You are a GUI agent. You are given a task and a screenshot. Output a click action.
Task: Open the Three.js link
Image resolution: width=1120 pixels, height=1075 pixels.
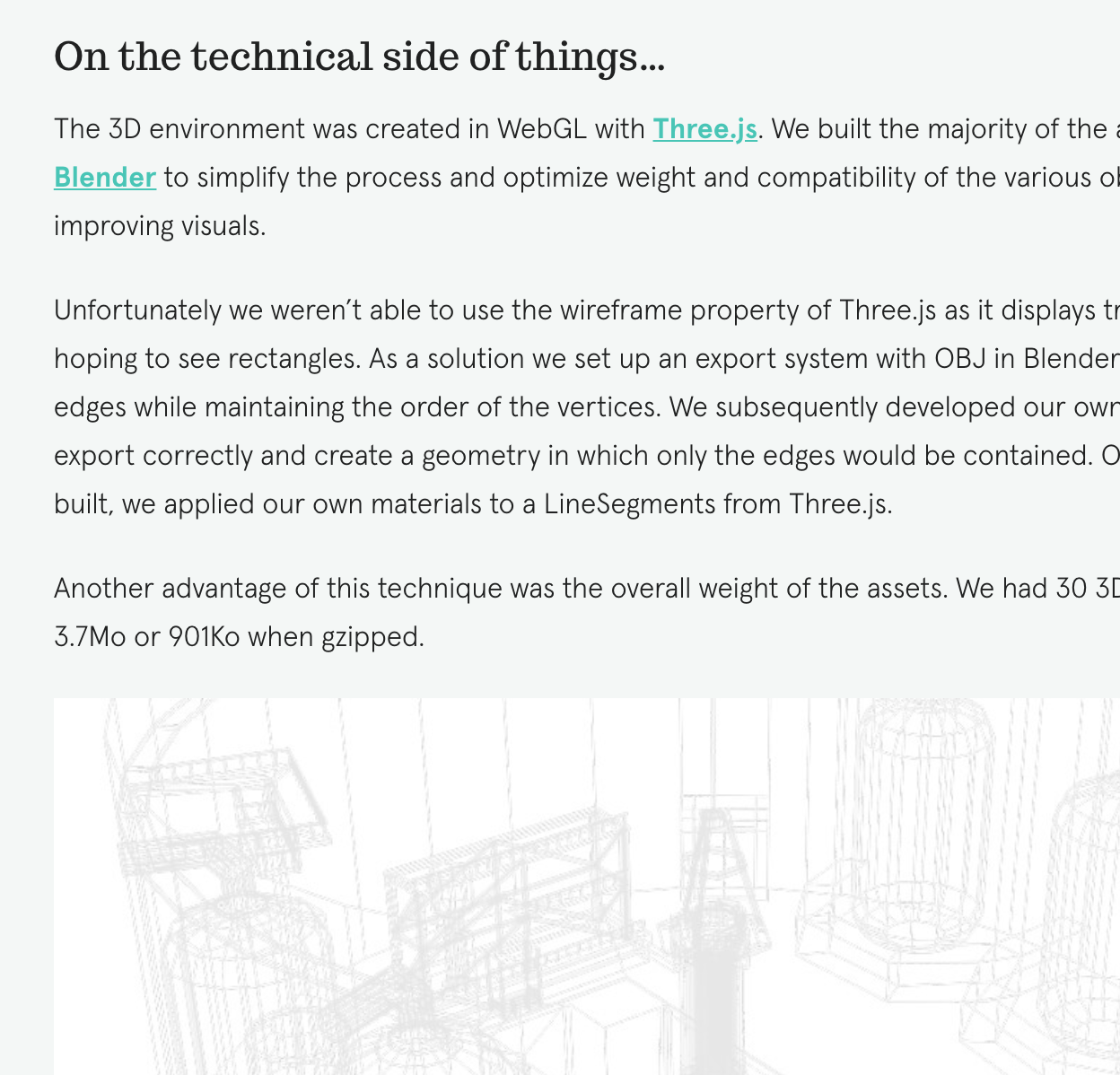click(704, 129)
